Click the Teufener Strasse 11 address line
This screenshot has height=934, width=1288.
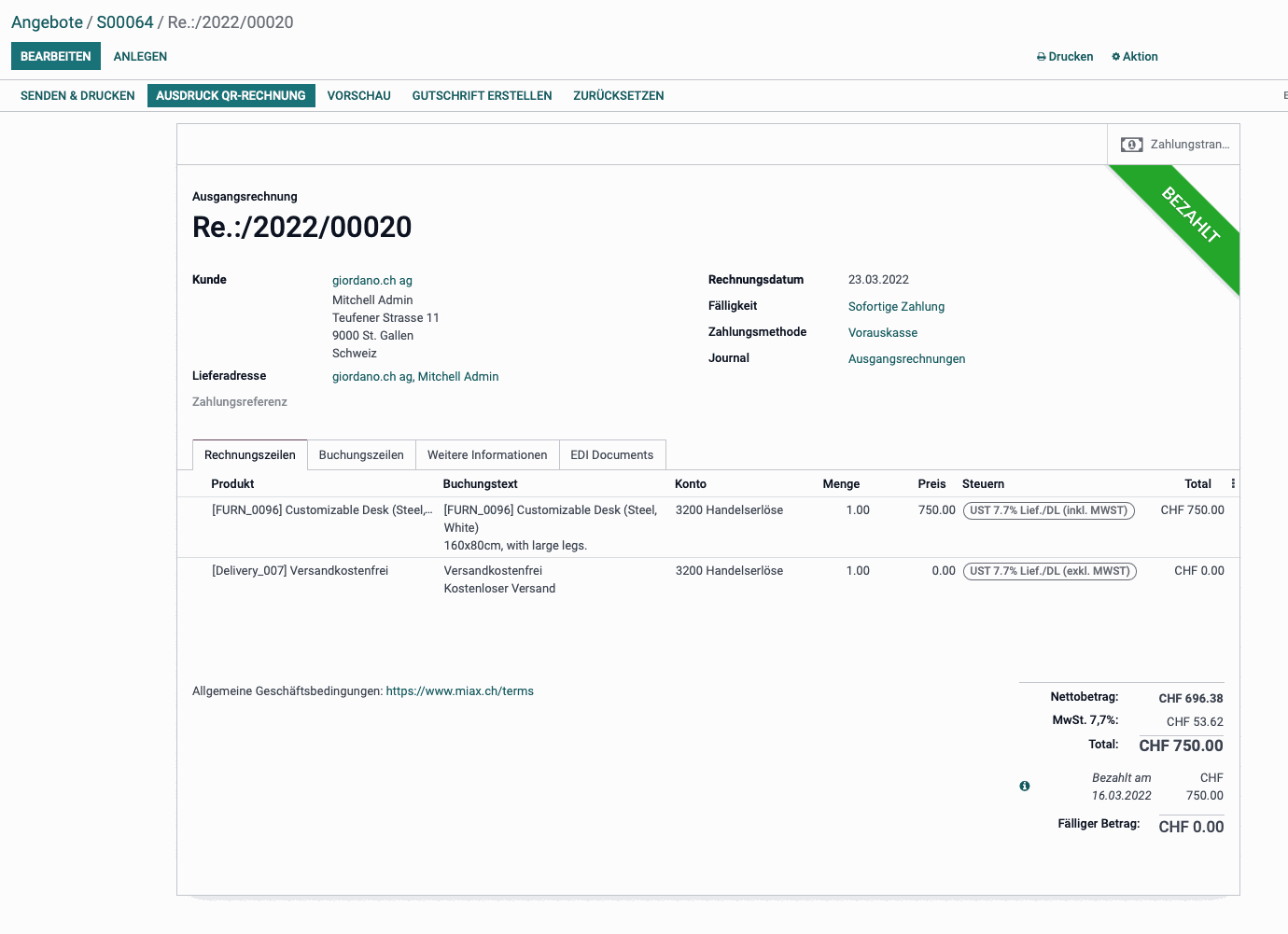385,317
